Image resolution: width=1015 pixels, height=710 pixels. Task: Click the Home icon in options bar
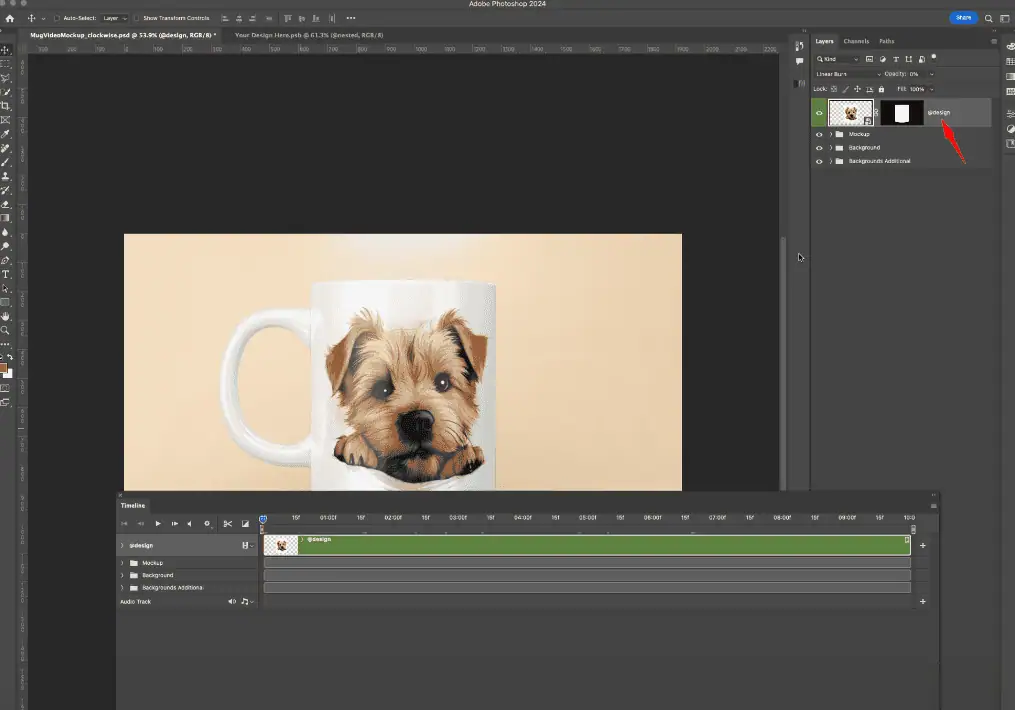coord(10,18)
